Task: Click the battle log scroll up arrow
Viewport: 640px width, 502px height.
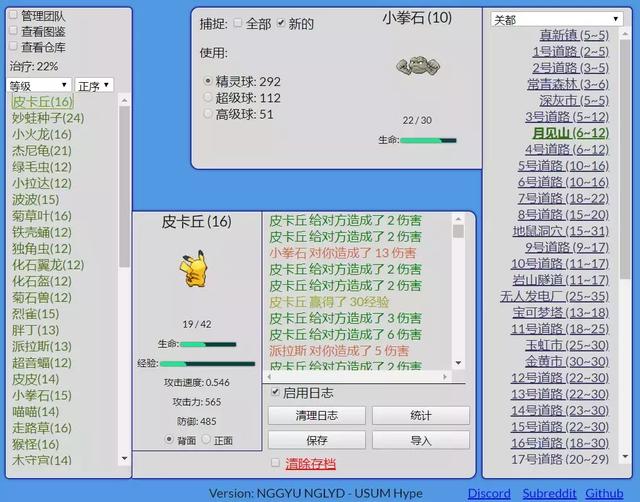Action: click(458, 219)
